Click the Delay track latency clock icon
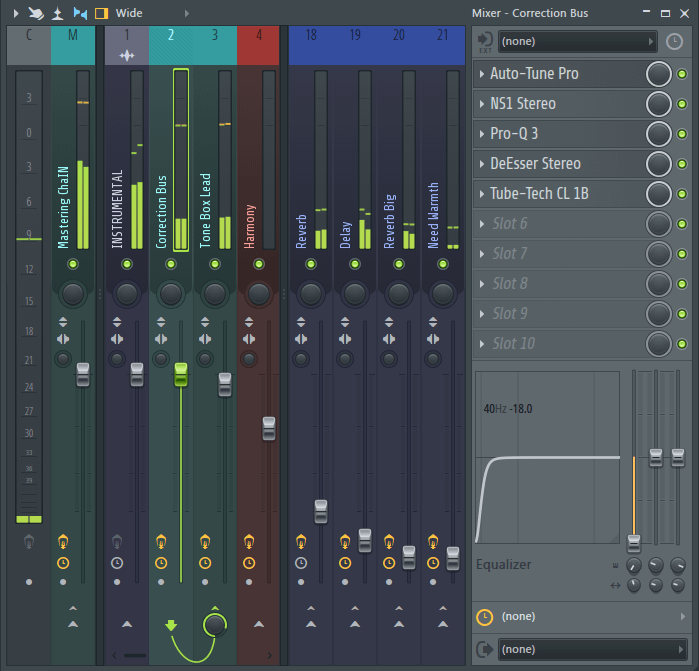 pos(345,563)
